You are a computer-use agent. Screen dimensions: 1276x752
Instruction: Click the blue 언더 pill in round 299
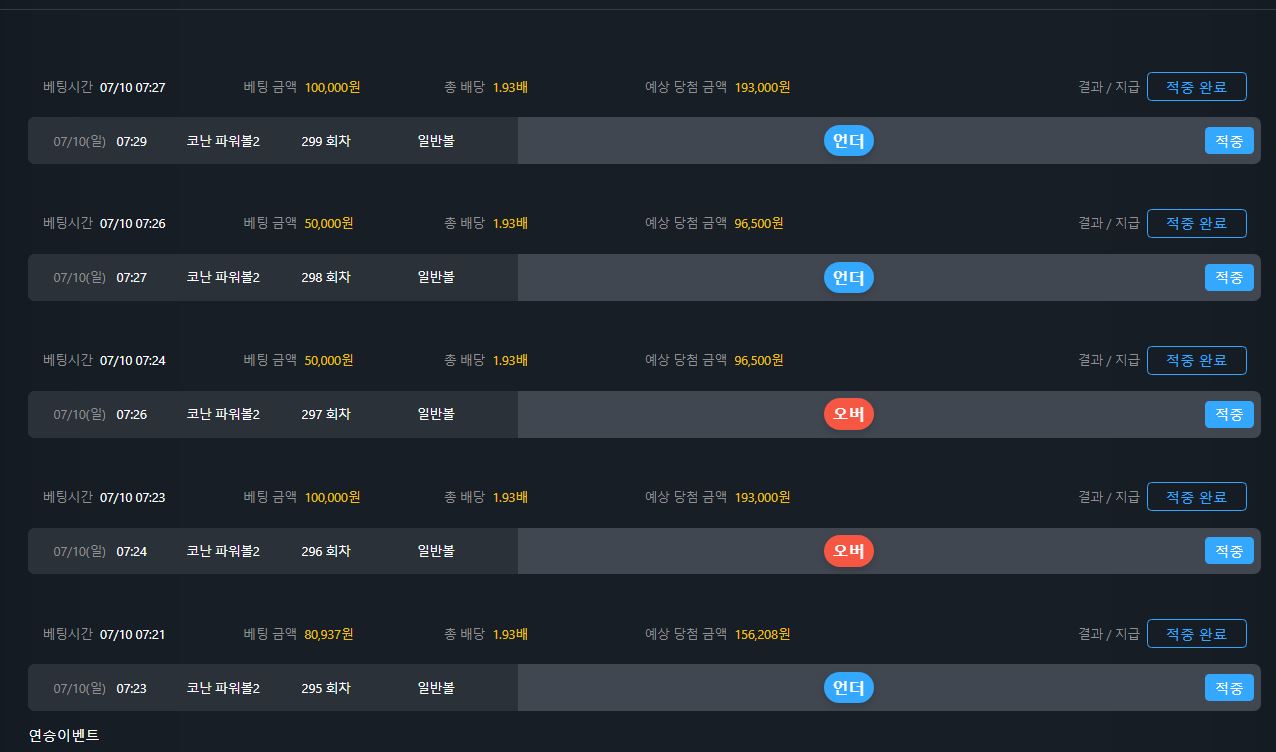(x=848, y=141)
